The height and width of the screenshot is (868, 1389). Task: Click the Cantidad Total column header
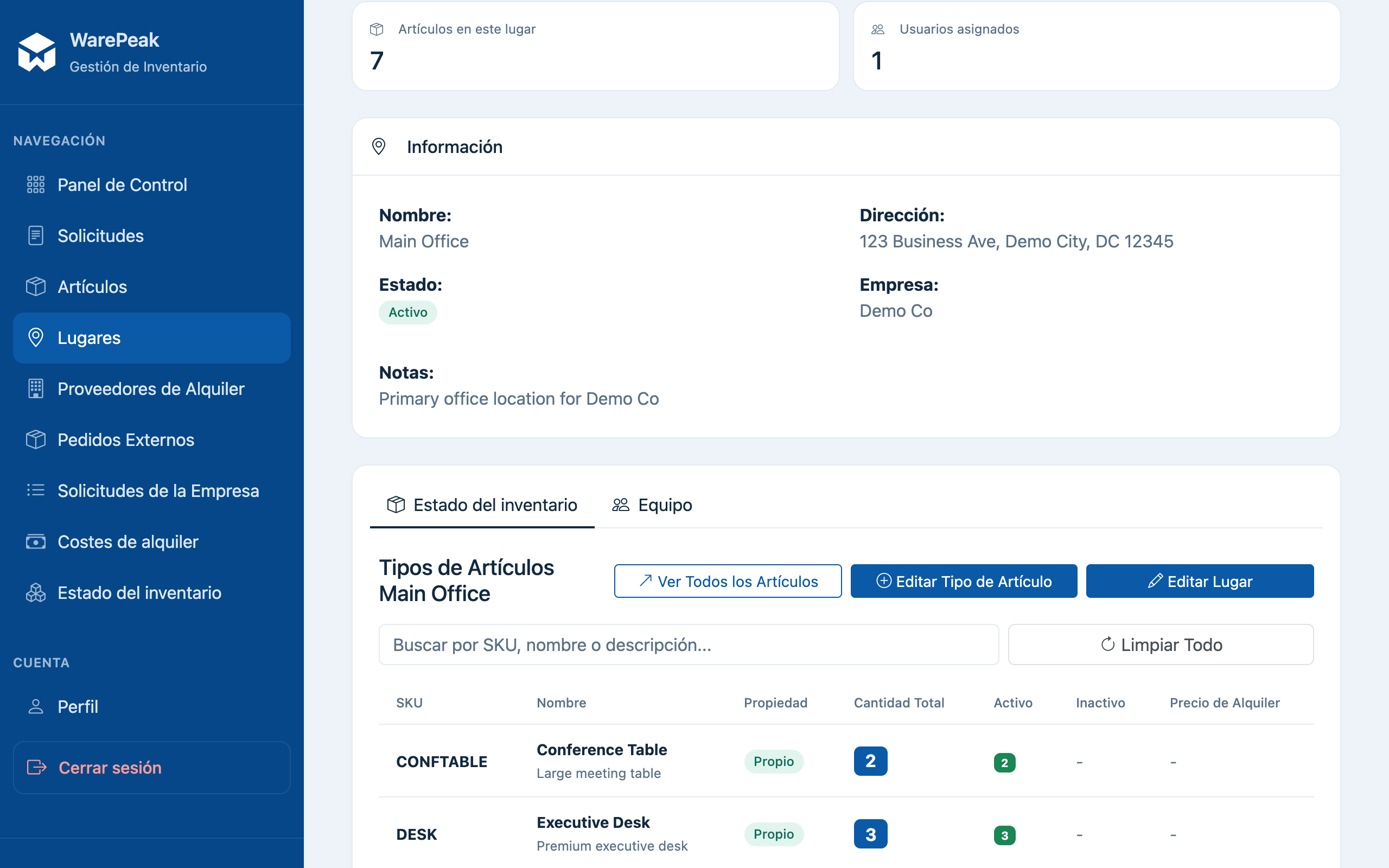[x=899, y=703]
